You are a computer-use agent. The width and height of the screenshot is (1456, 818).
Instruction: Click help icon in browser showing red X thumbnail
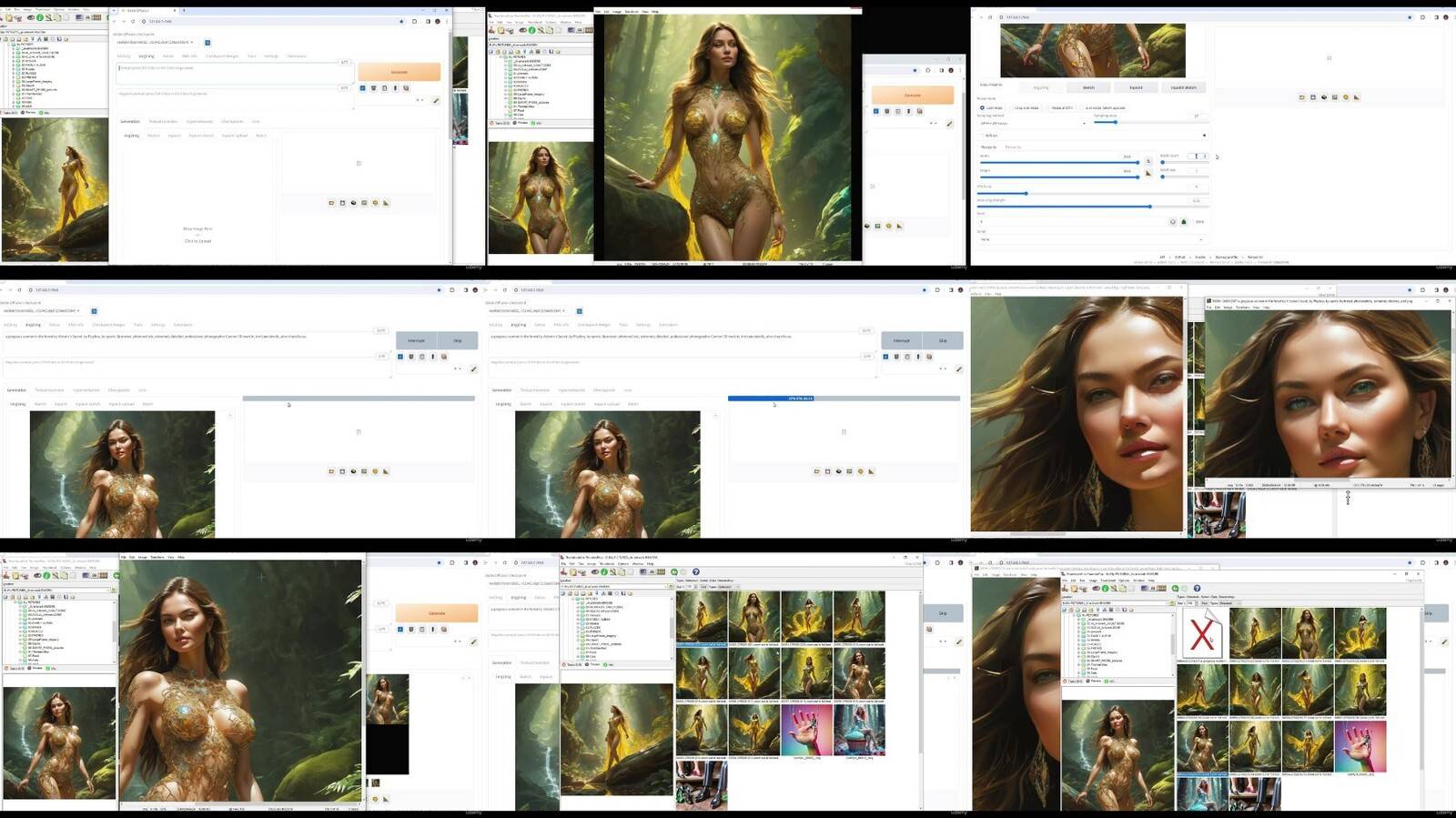click(1197, 589)
